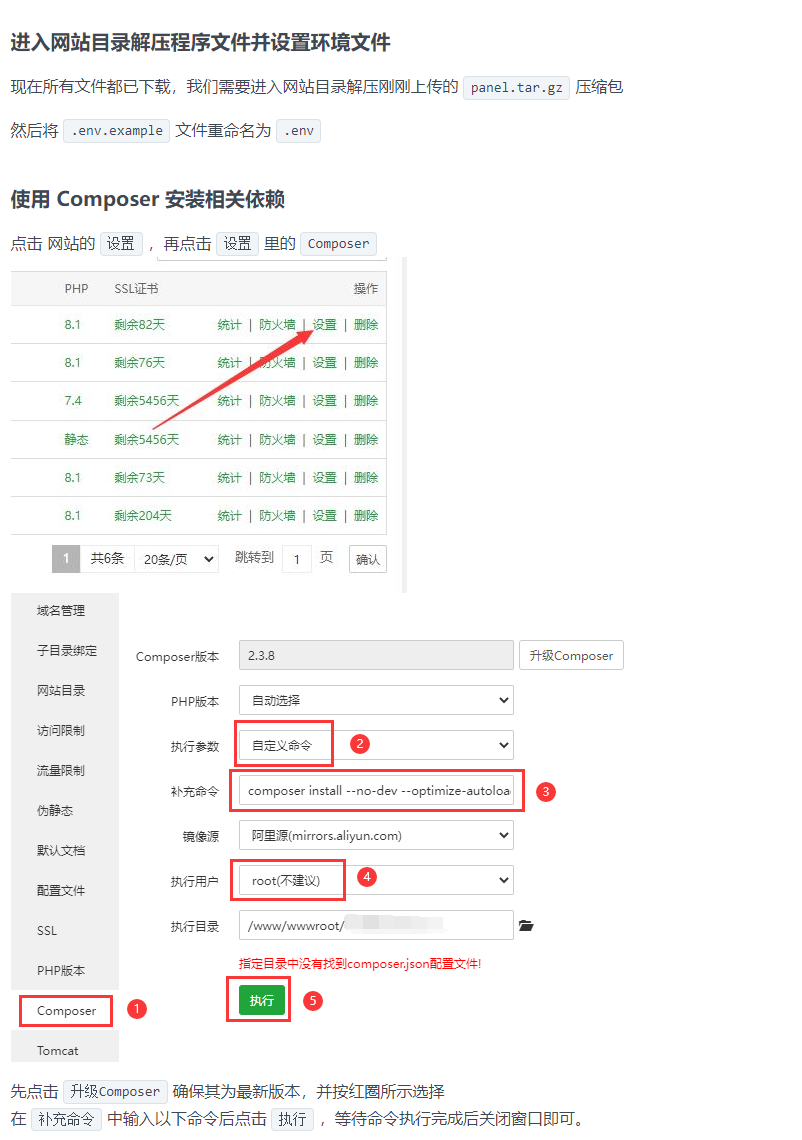Click the 跳转到 page number input
Viewport: 802px width, 1140px height.
297,559
